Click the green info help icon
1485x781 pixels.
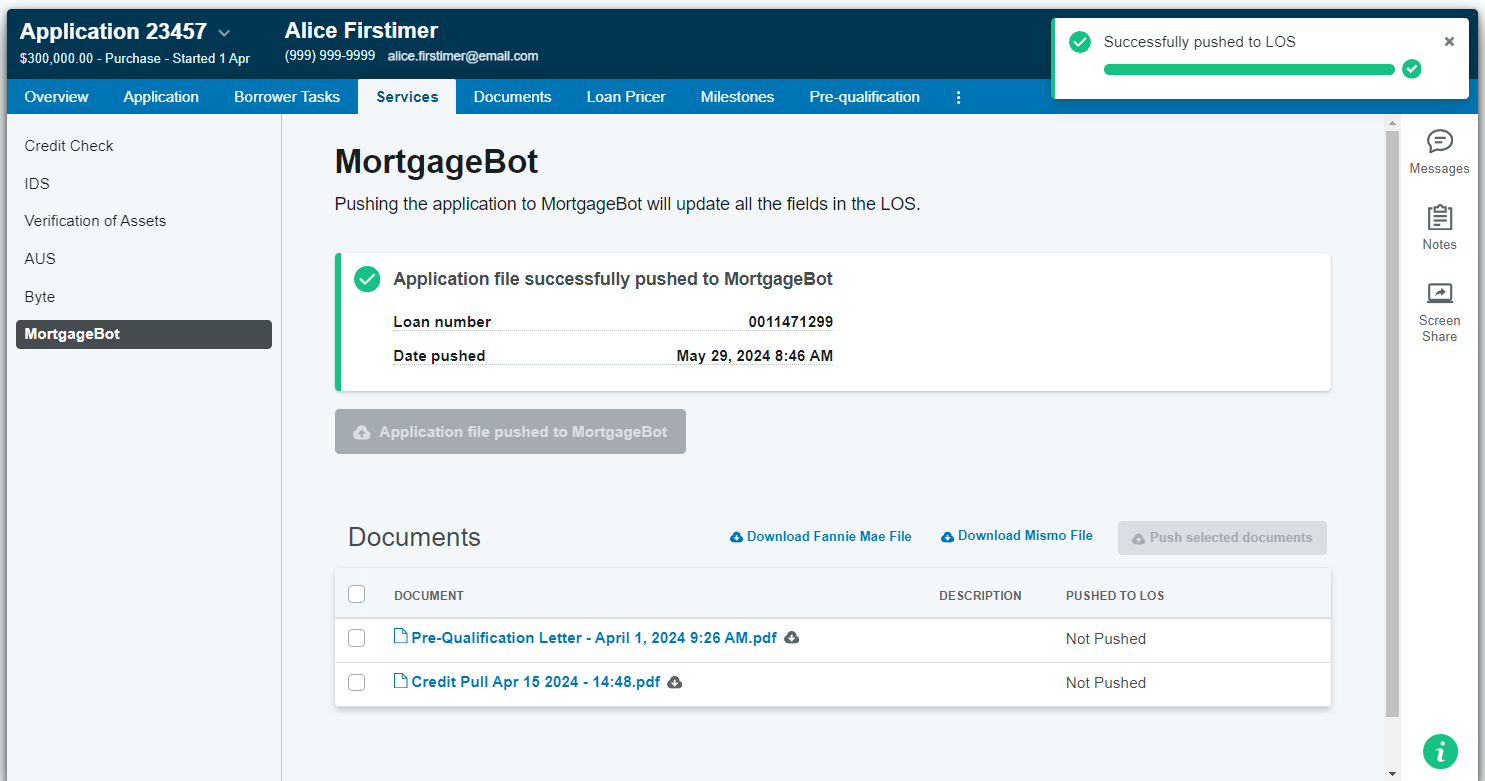tap(1440, 751)
